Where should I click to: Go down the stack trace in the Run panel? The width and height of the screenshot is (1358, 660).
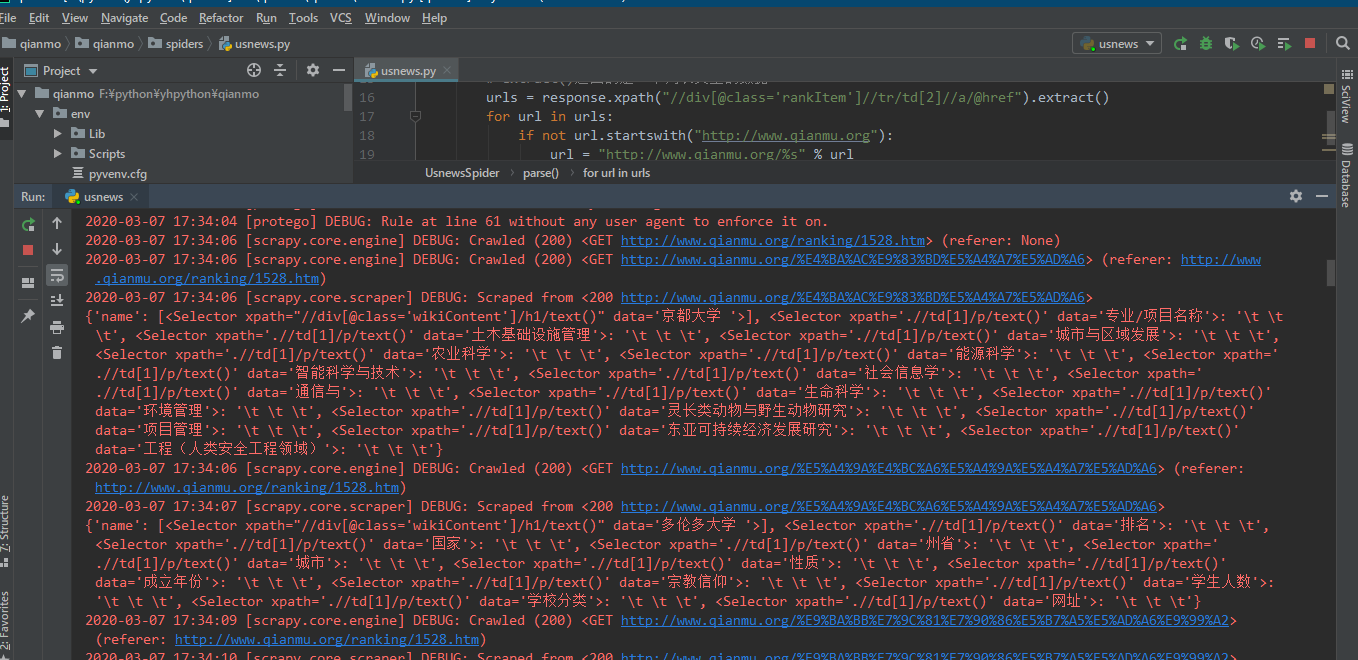(x=57, y=249)
